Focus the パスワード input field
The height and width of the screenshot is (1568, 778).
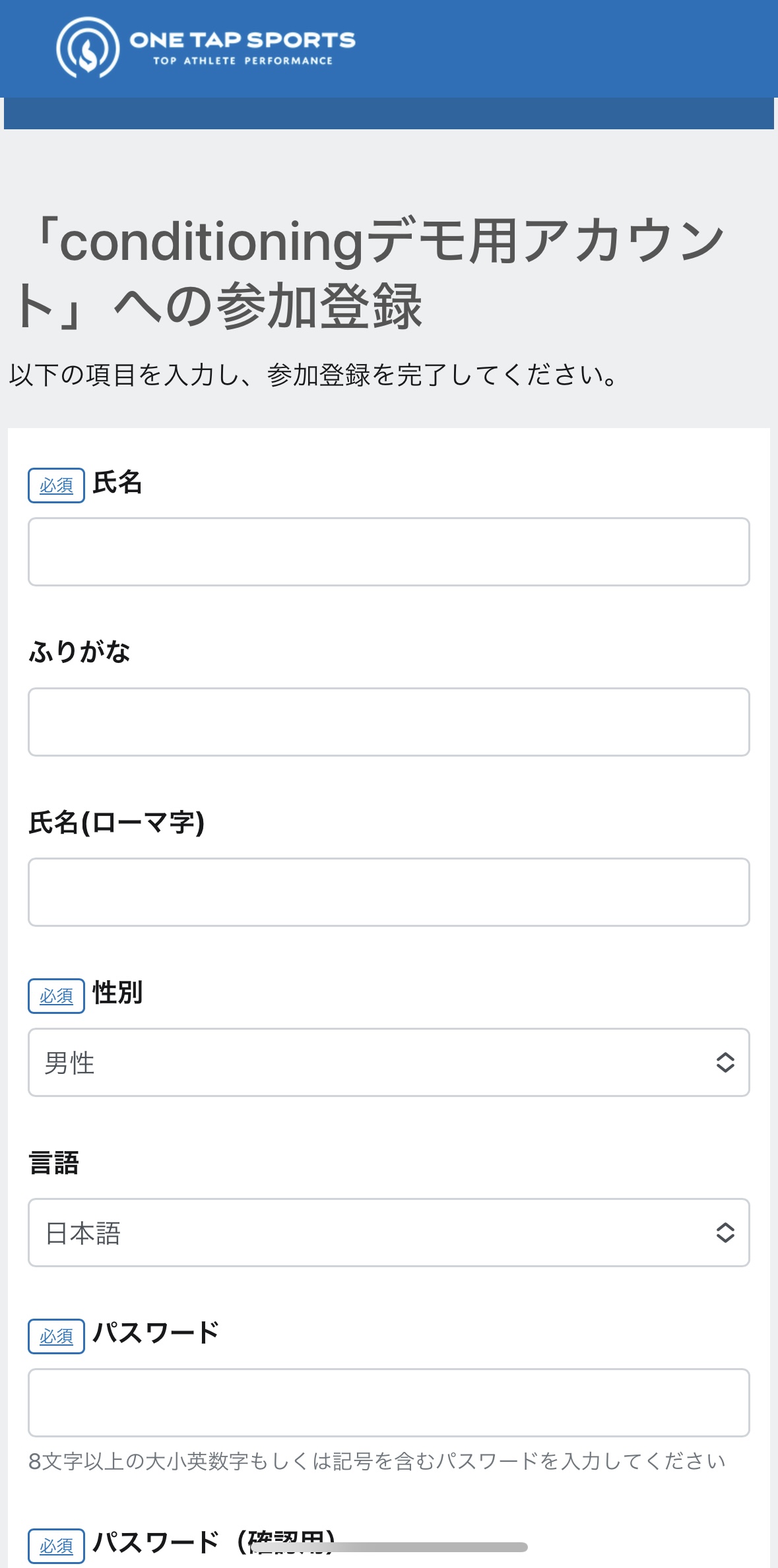[388, 1403]
